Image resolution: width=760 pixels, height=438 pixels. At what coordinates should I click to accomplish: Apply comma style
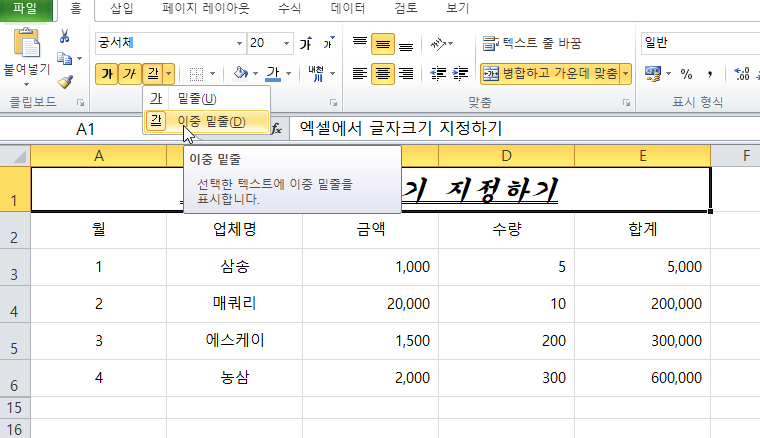710,74
